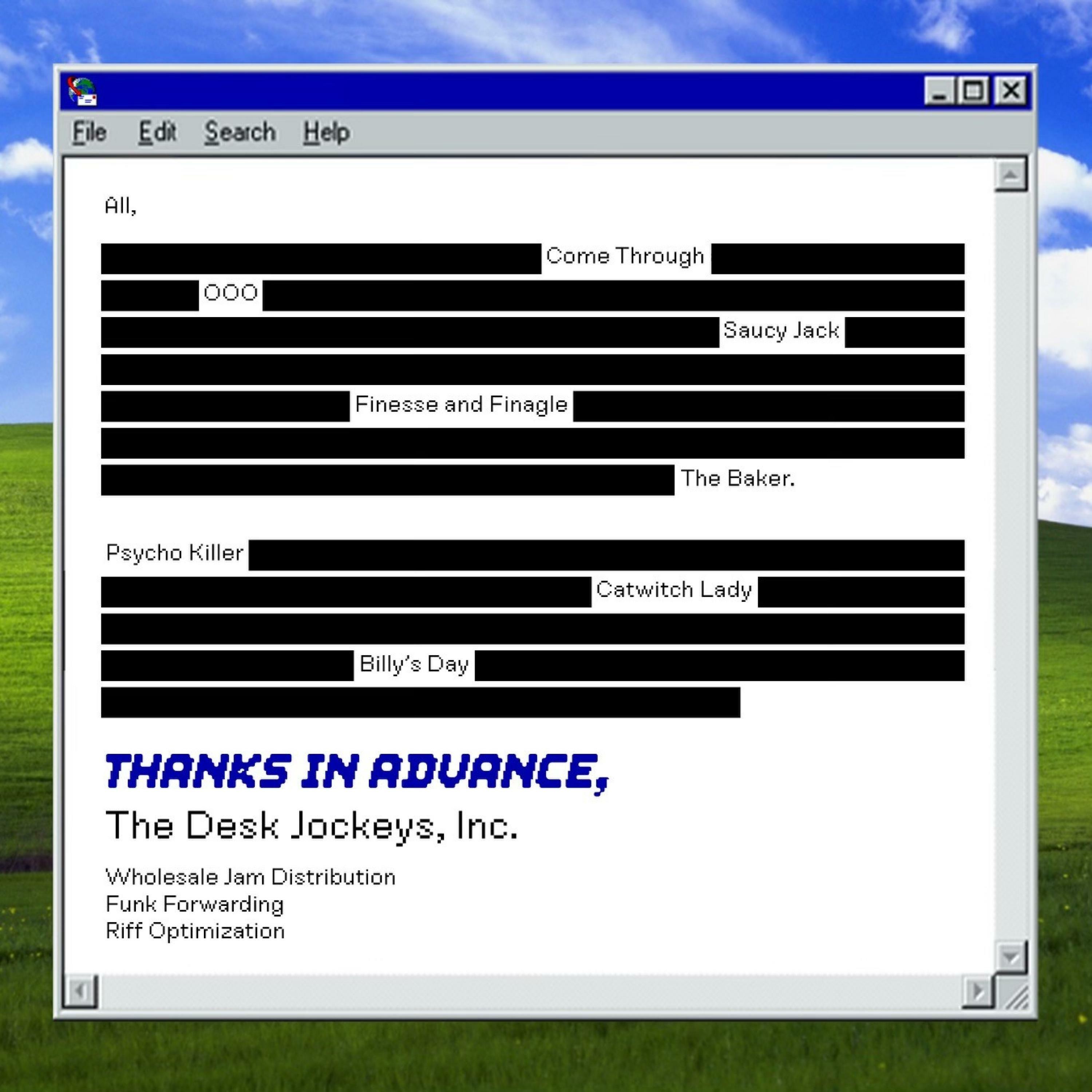Maximize the email window
1092x1092 pixels.
point(973,90)
